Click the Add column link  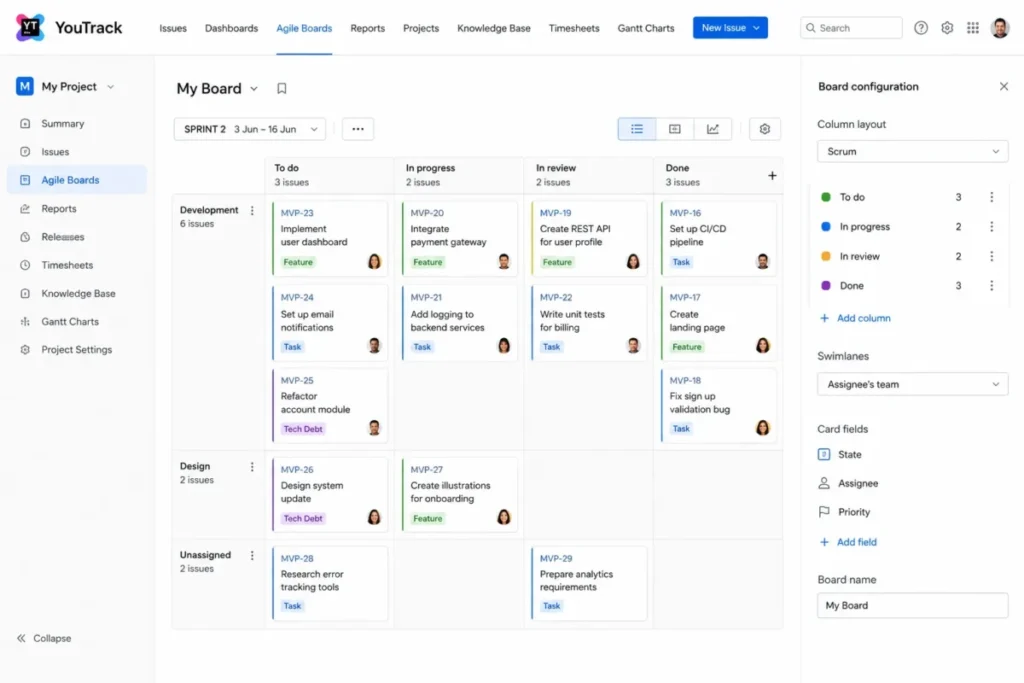tap(856, 318)
